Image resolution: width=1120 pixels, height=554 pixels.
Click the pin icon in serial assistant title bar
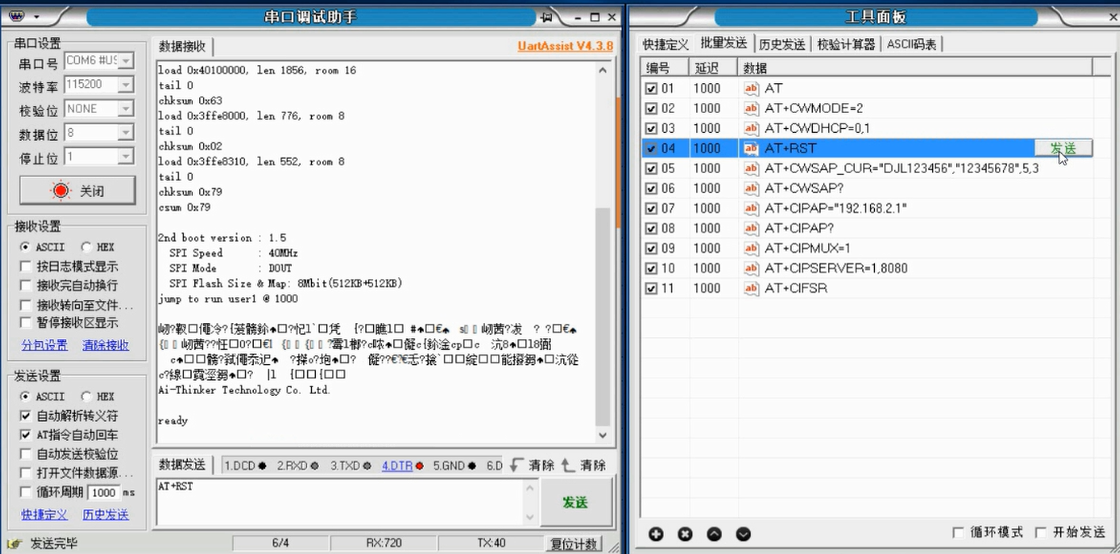[548, 16]
